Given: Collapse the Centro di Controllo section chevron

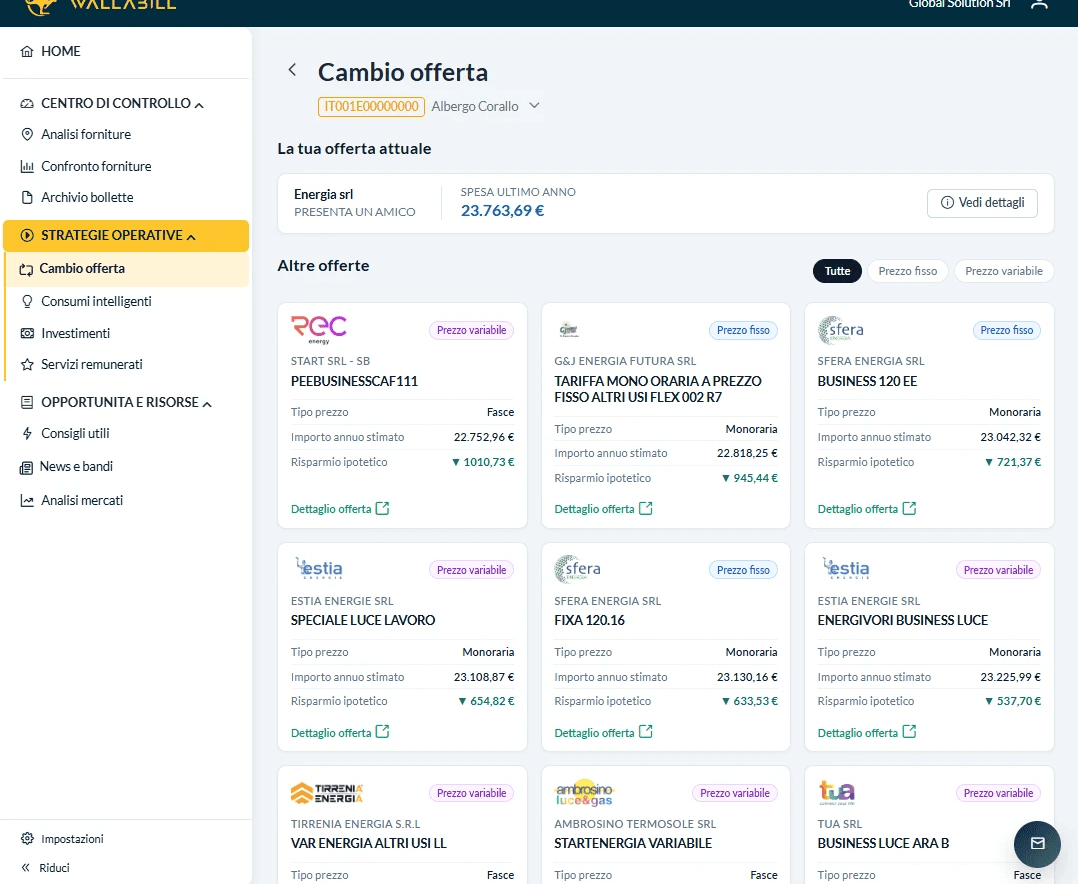Looking at the screenshot, I should coord(199,105).
